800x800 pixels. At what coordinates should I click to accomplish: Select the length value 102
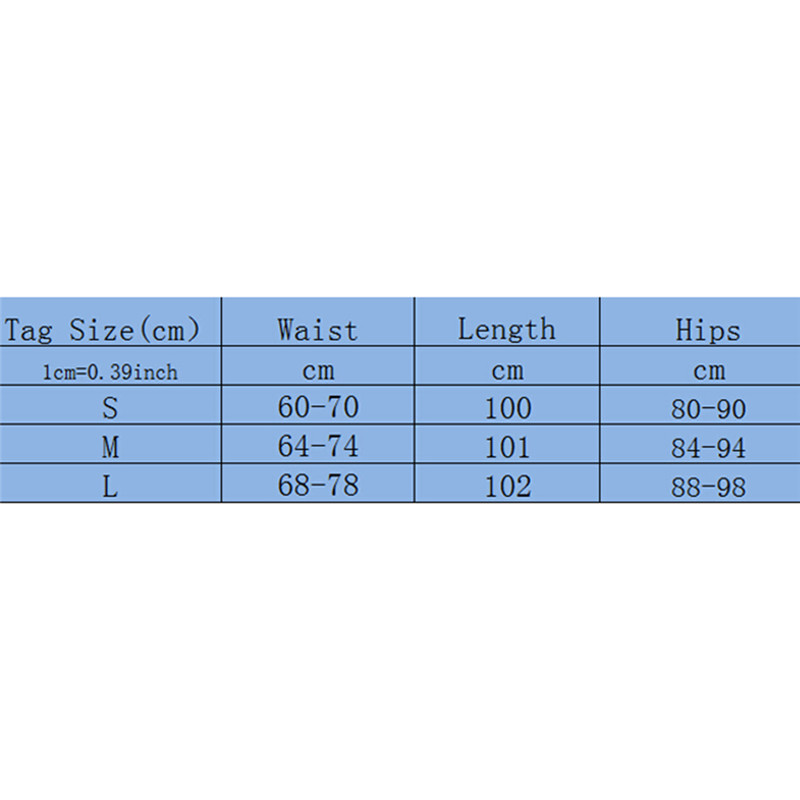pyautogui.click(x=507, y=487)
